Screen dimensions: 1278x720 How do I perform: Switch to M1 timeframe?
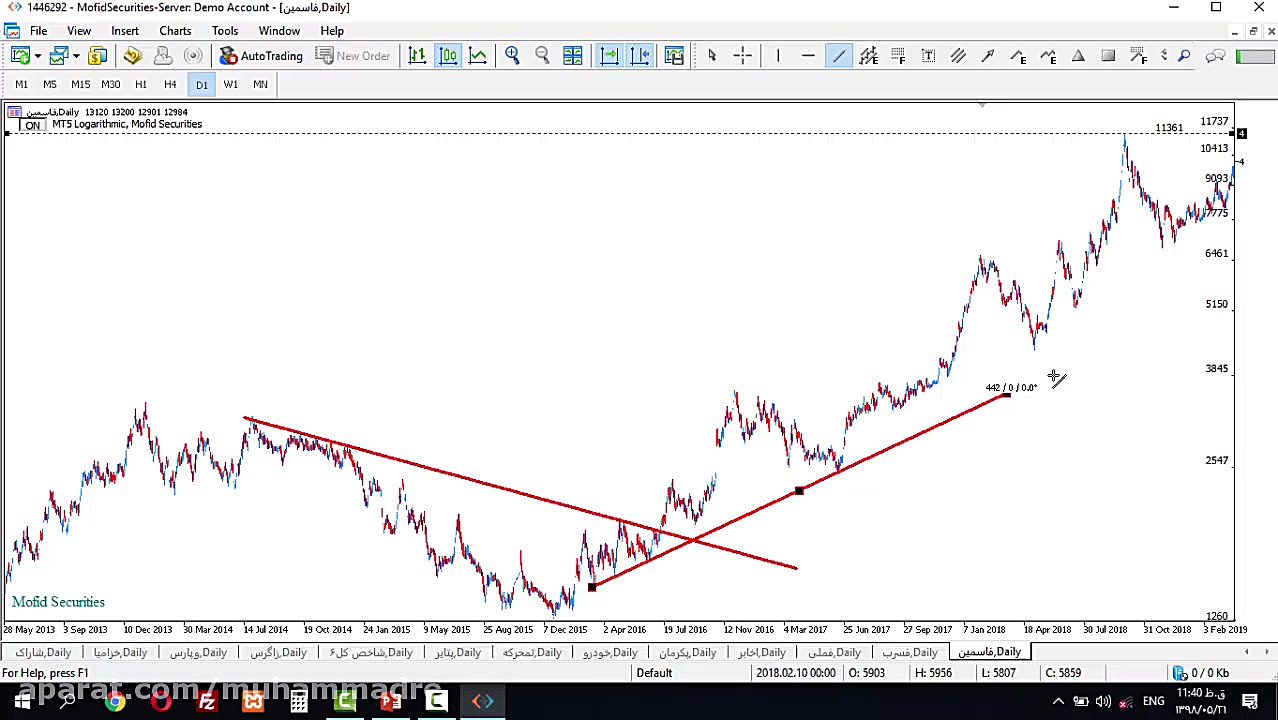click(21, 85)
